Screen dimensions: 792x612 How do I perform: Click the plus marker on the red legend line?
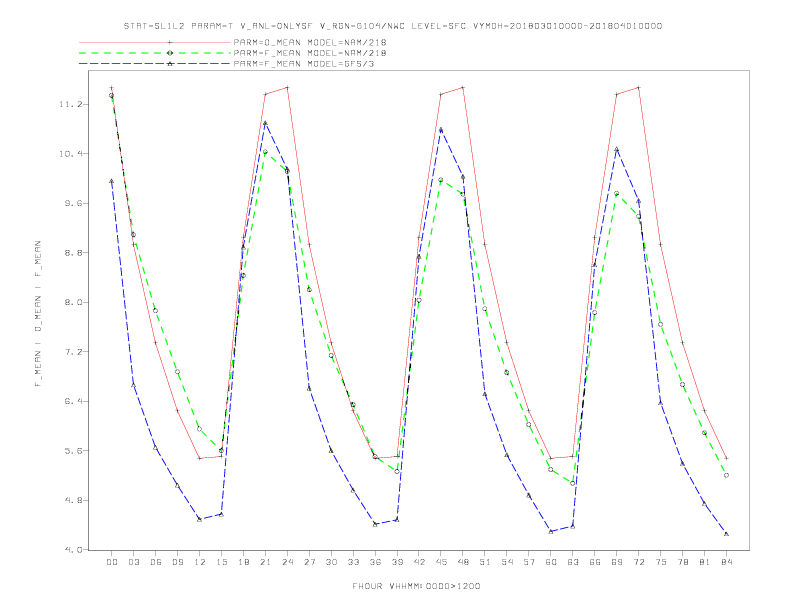coord(170,42)
